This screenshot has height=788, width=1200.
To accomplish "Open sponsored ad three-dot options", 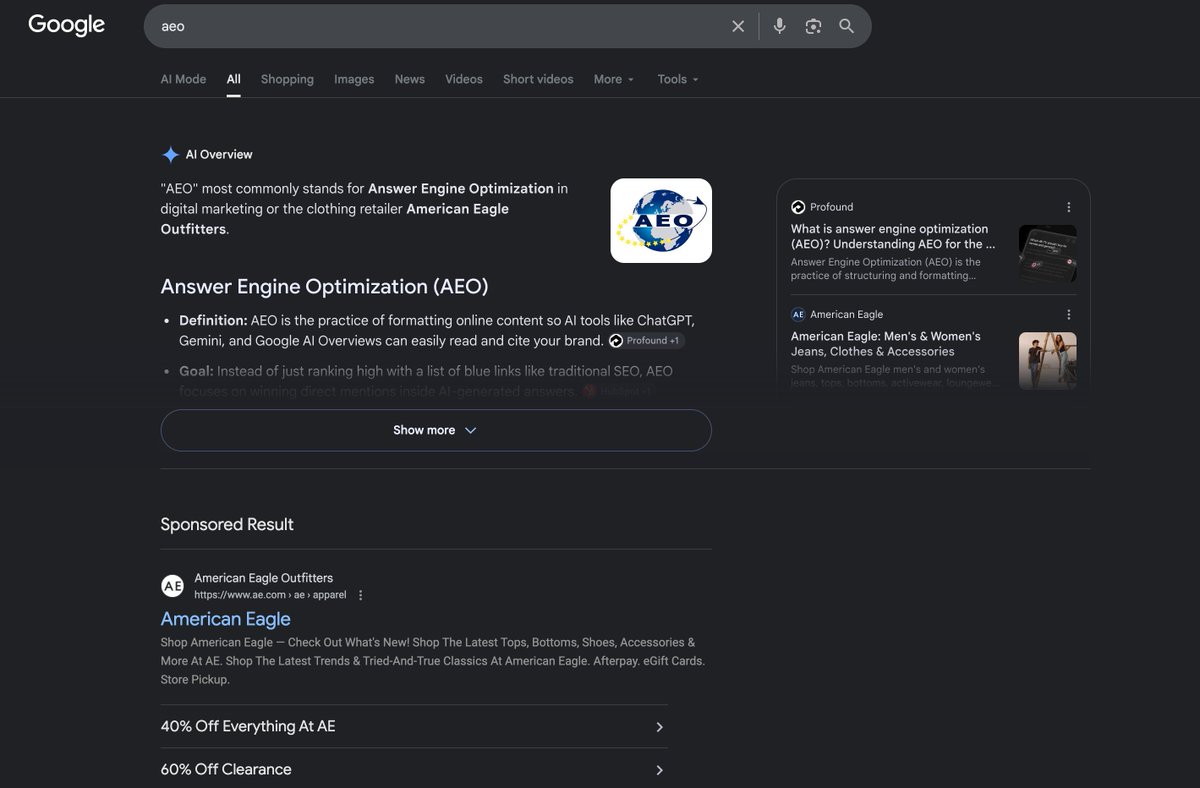I will pyautogui.click(x=361, y=595).
